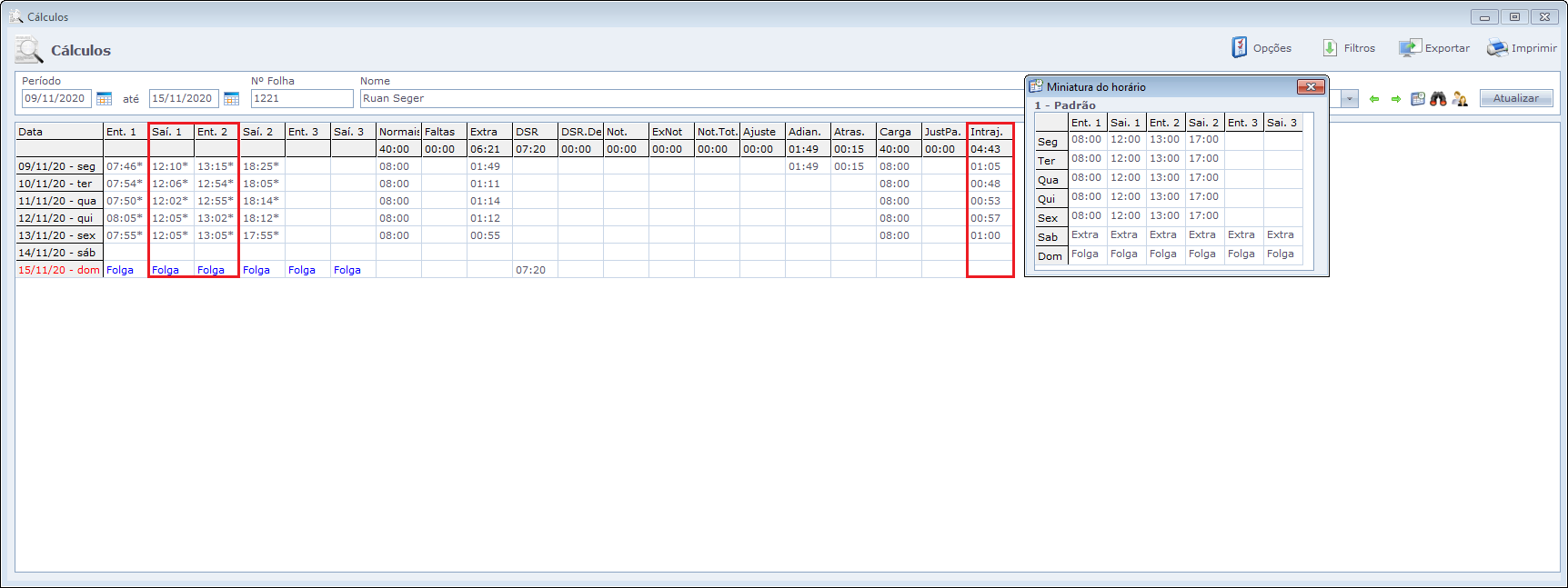Select the 15/11/20 - dom row date

point(58,270)
